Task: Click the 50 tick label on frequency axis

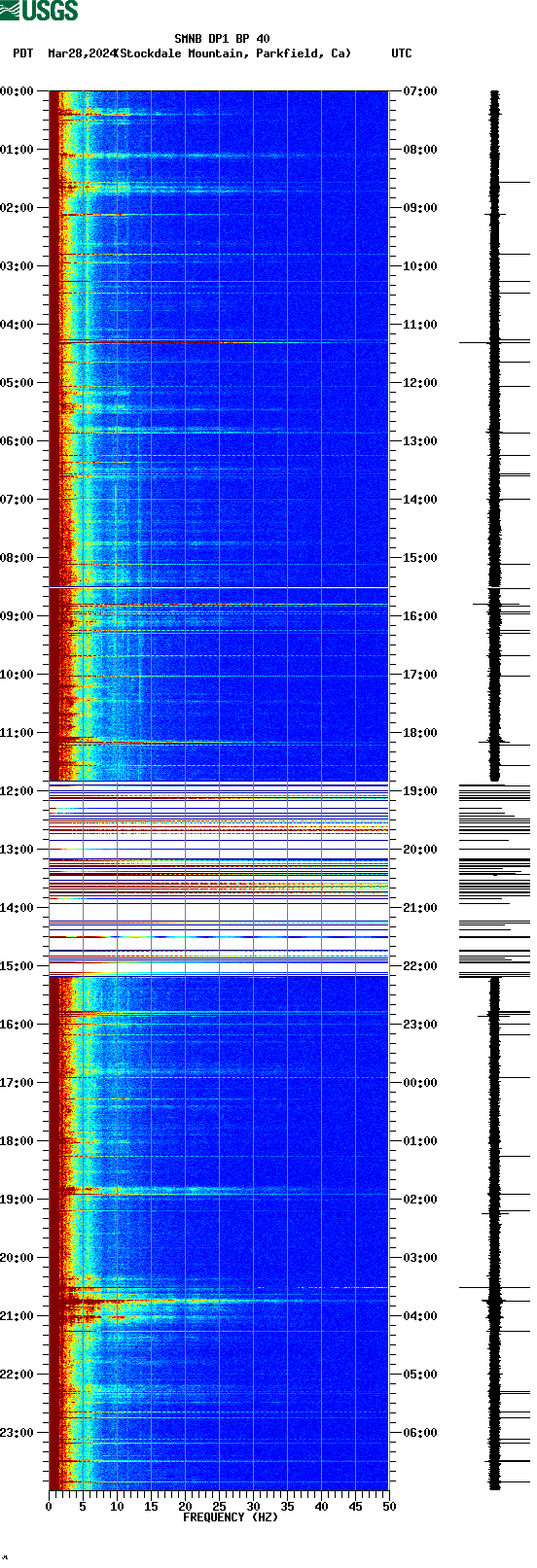Action: [x=389, y=1507]
